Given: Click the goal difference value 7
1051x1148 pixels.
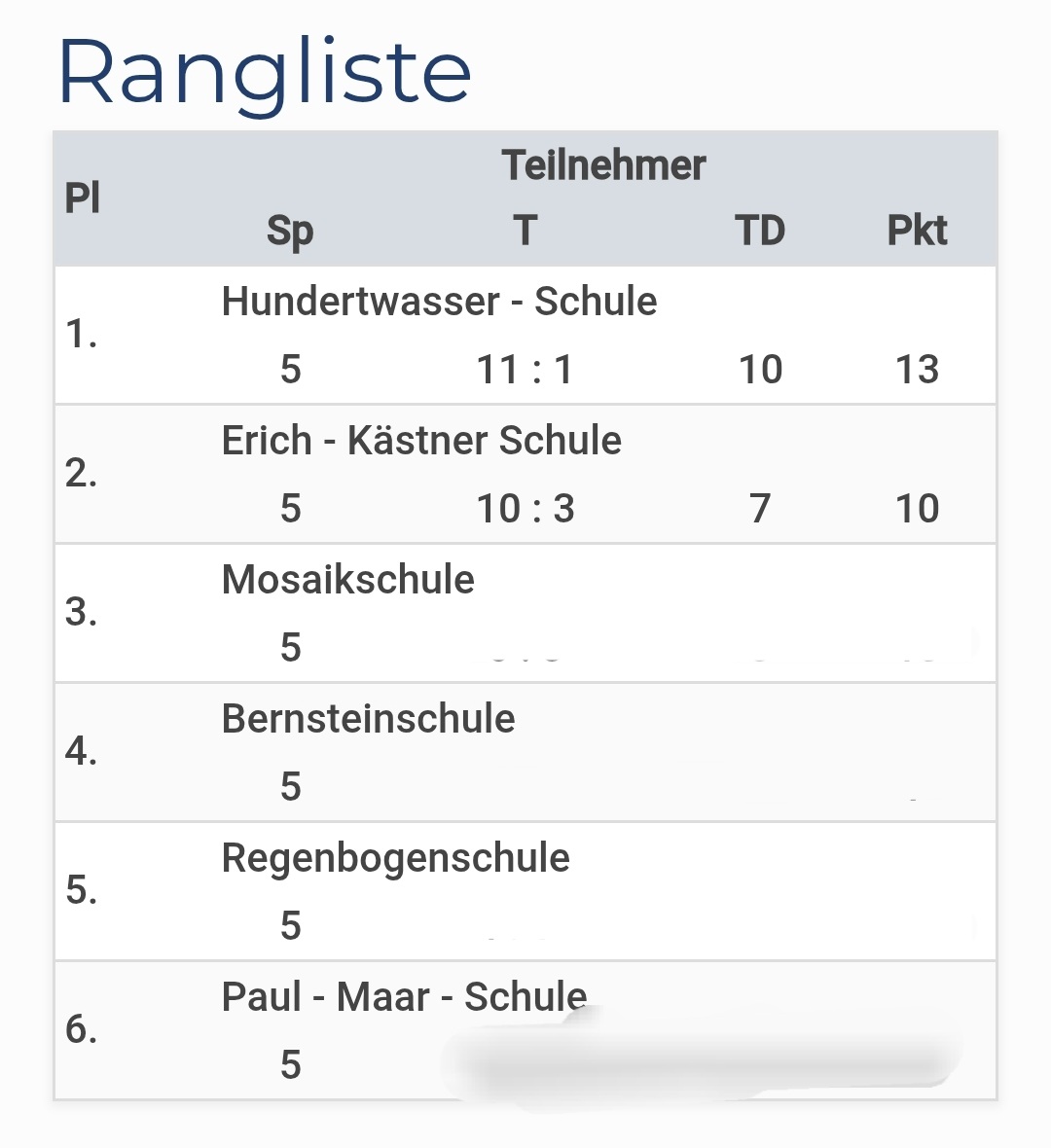Looking at the screenshot, I should tap(760, 509).
